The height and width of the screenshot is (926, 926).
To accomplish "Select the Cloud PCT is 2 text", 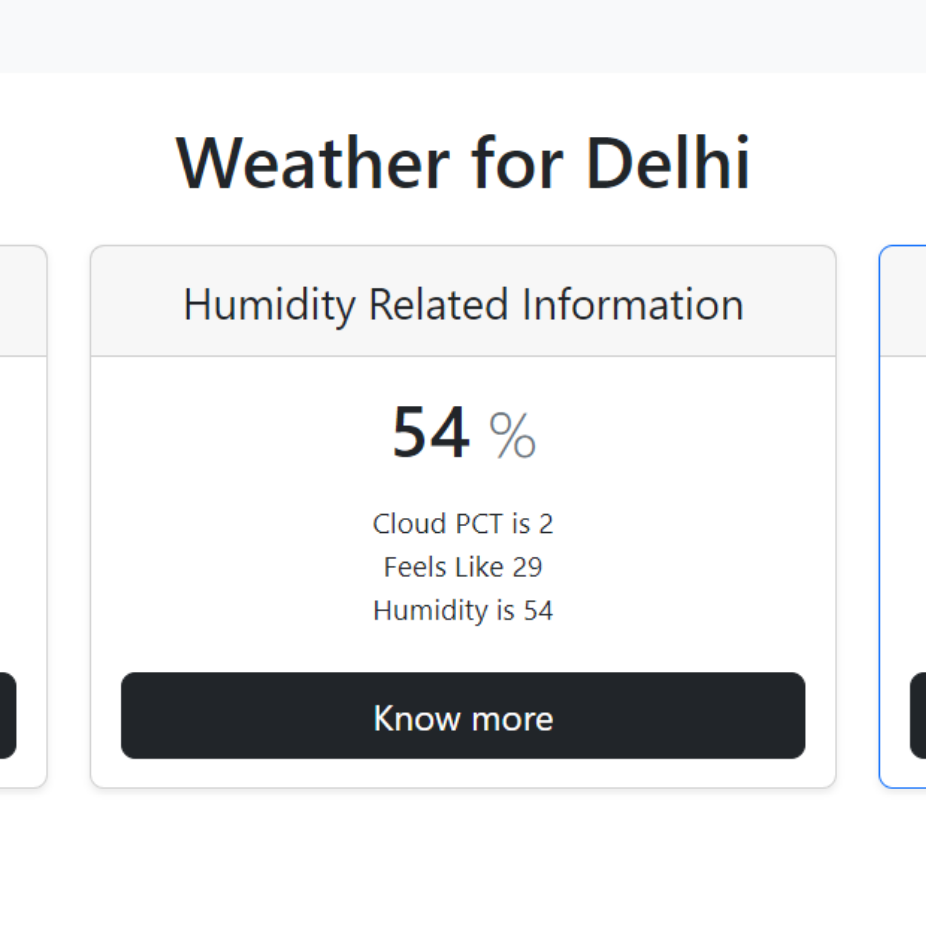I will [463, 524].
